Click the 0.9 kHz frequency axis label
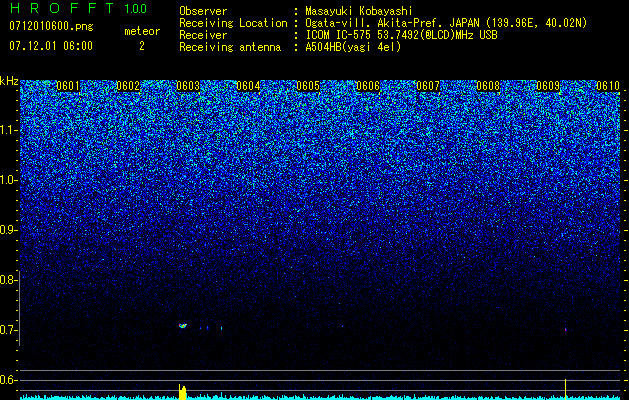 tap(7, 230)
